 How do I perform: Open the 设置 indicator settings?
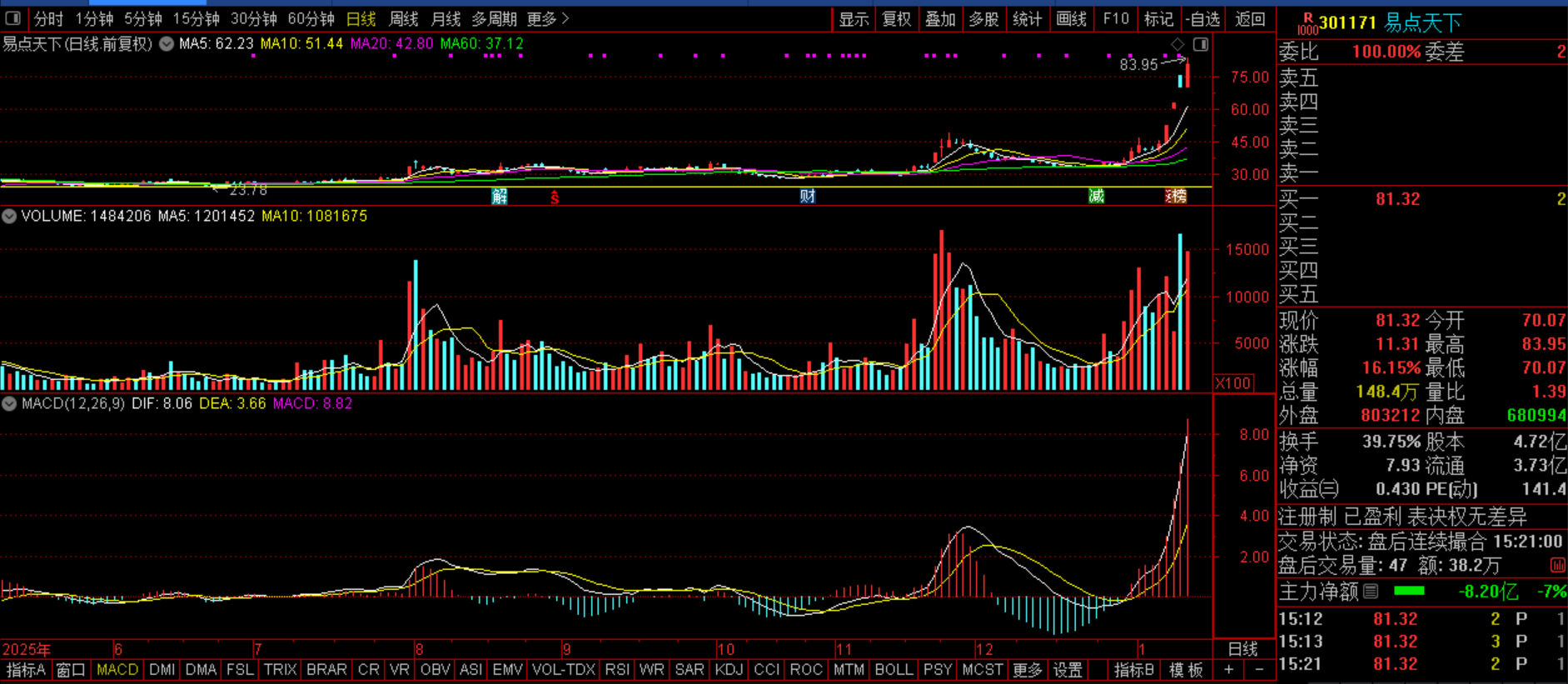pyautogui.click(x=1068, y=670)
